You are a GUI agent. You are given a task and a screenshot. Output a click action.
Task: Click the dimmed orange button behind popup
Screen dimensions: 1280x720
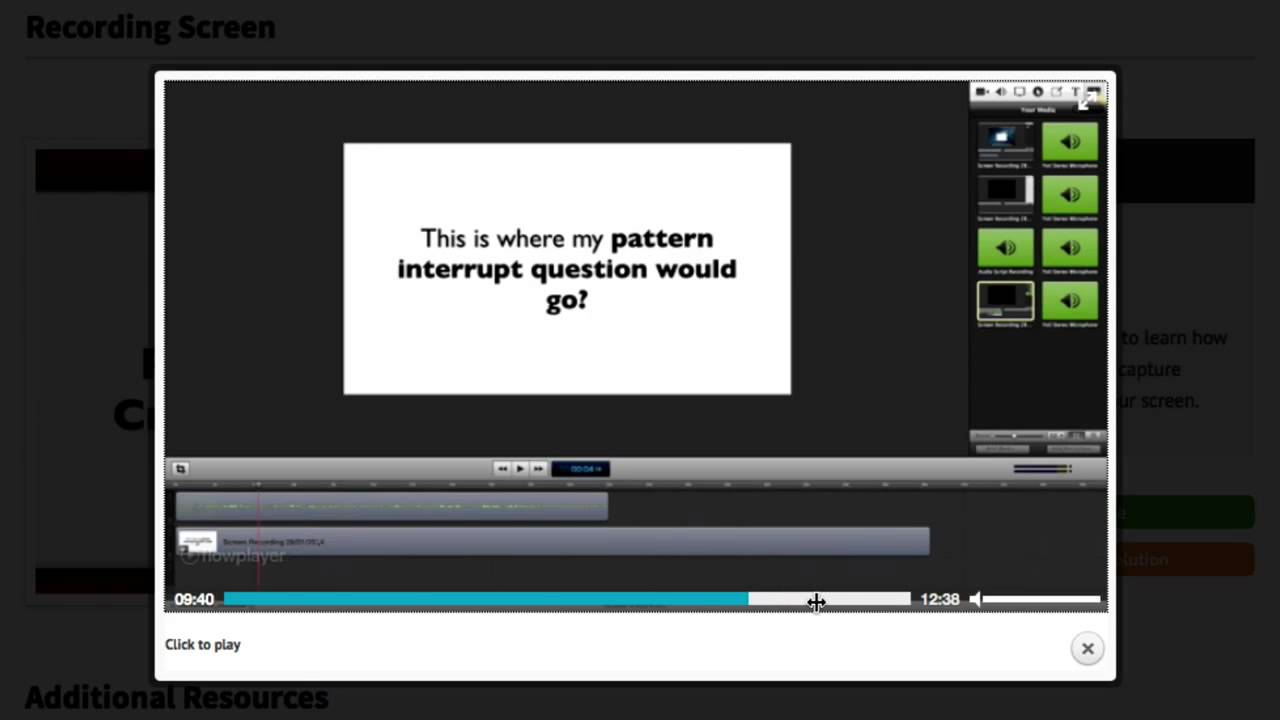pos(1185,560)
